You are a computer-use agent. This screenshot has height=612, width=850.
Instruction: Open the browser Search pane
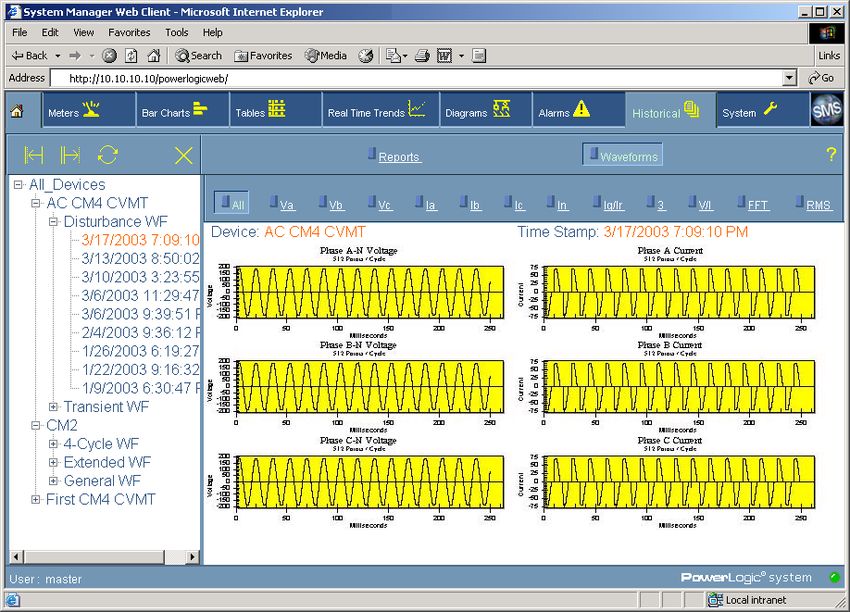coord(198,55)
